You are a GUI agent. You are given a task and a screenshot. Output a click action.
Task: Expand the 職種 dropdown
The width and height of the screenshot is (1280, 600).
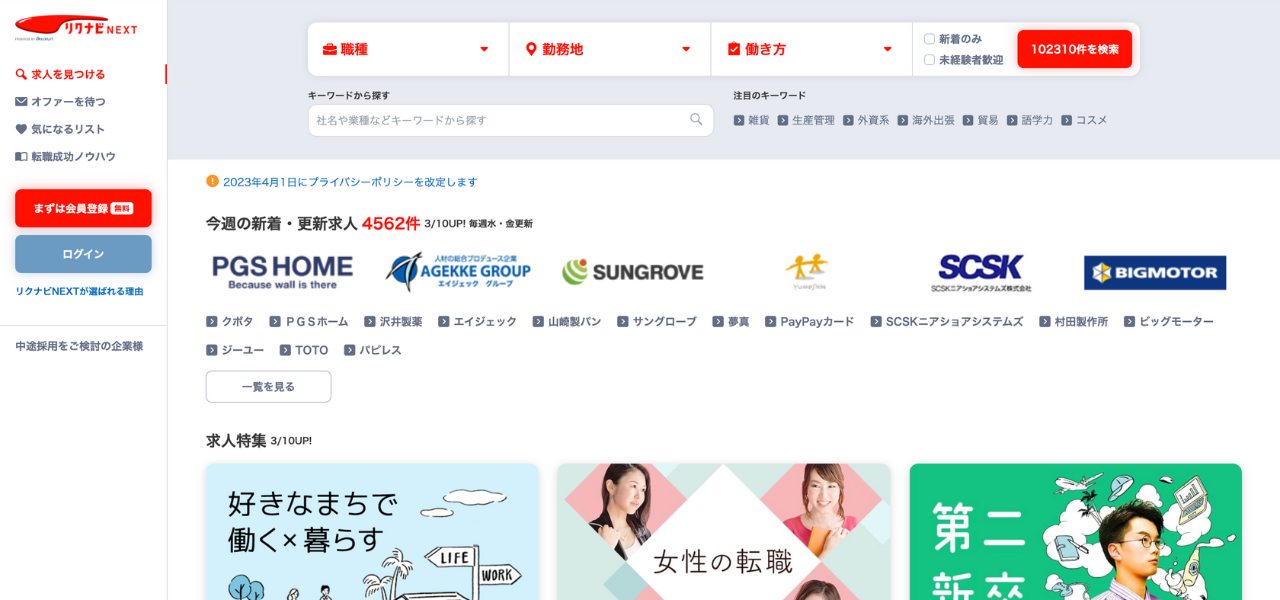pyautogui.click(x=408, y=49)
